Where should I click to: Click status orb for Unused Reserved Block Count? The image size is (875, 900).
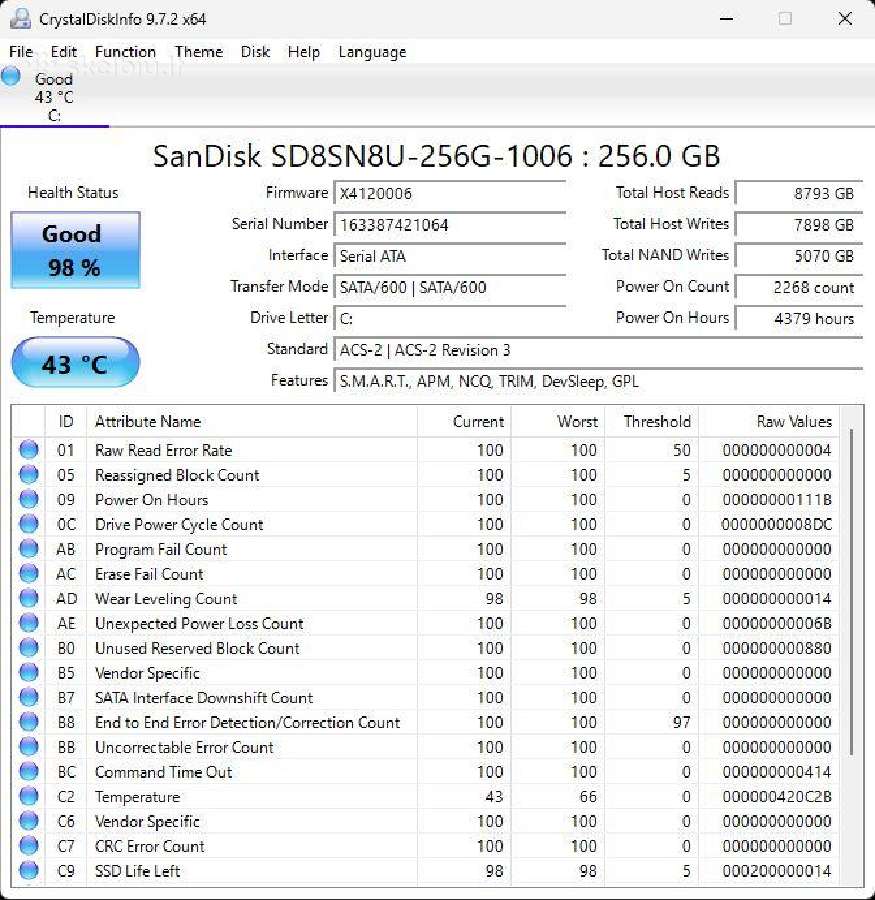coord(29,647)
